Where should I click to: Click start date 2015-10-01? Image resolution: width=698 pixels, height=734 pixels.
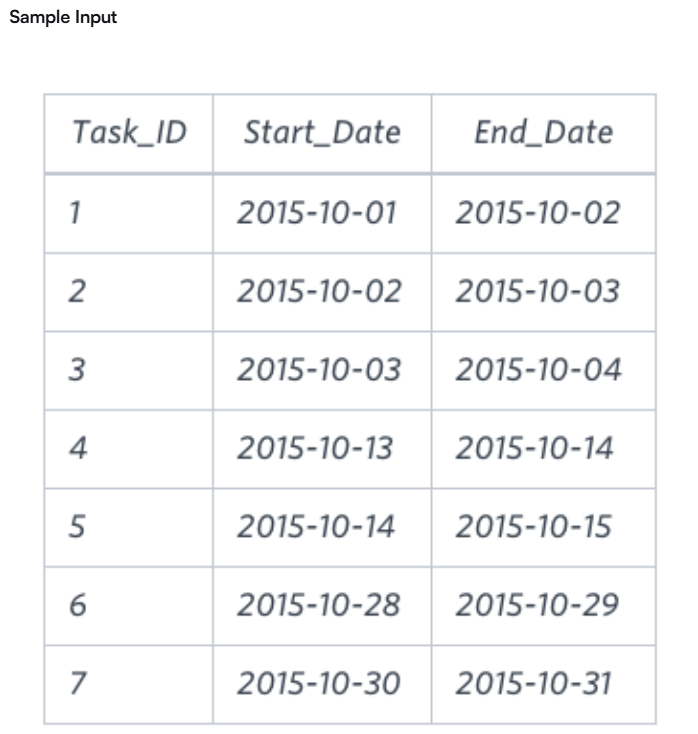pos(317,213)
